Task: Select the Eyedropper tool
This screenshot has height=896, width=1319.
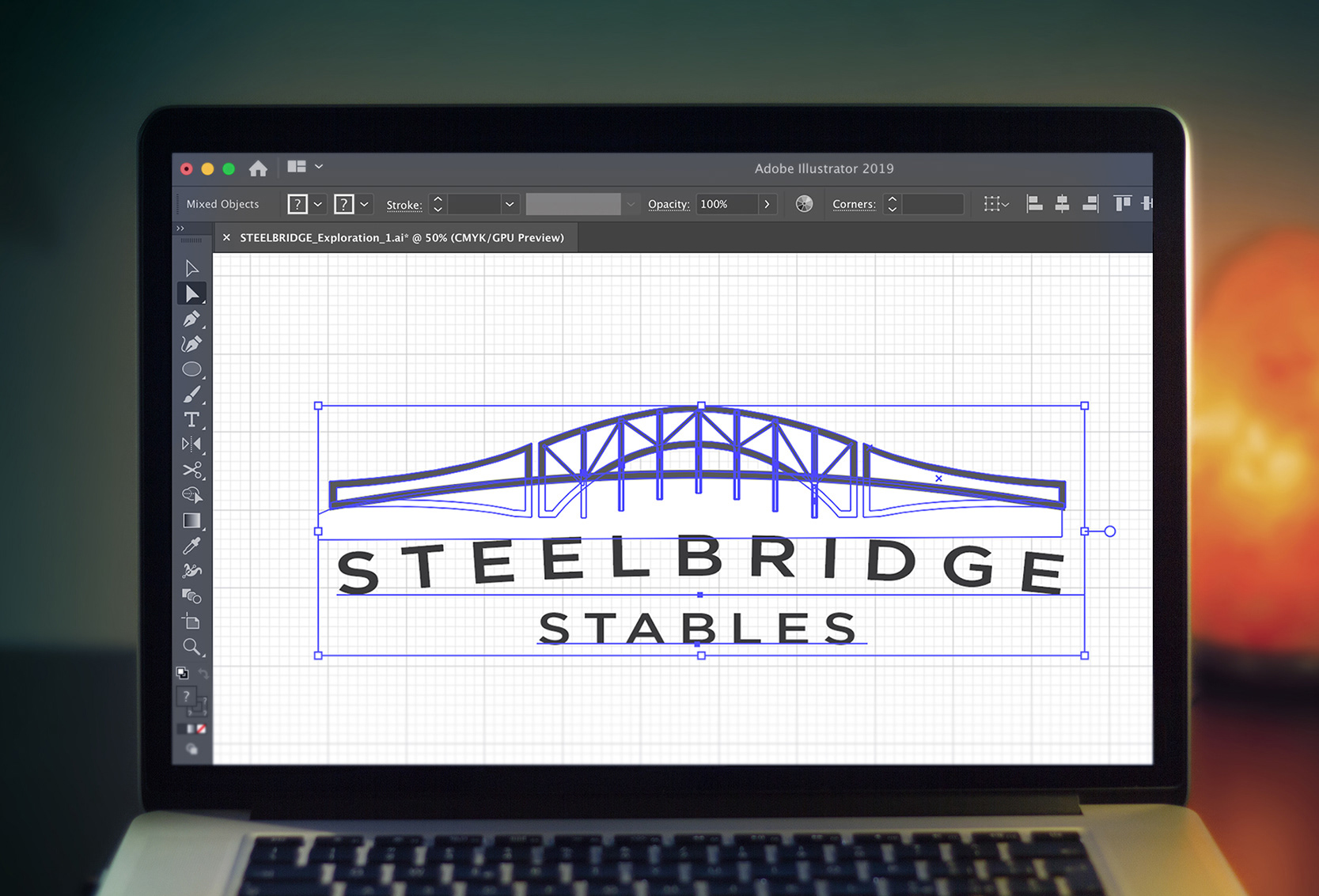Action: point(191,546)
